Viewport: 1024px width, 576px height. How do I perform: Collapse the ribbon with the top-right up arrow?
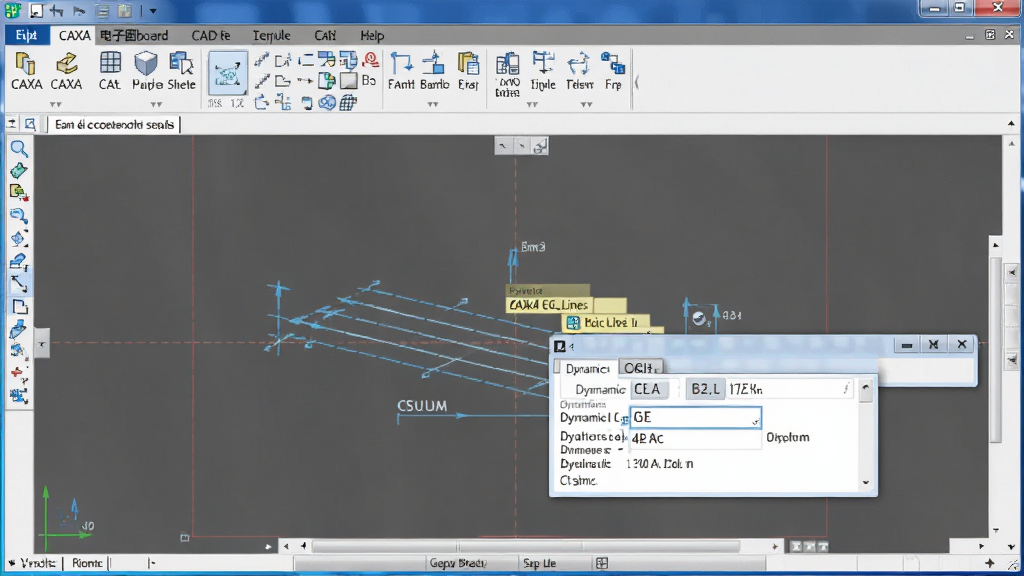click(x=1011, y=123)
